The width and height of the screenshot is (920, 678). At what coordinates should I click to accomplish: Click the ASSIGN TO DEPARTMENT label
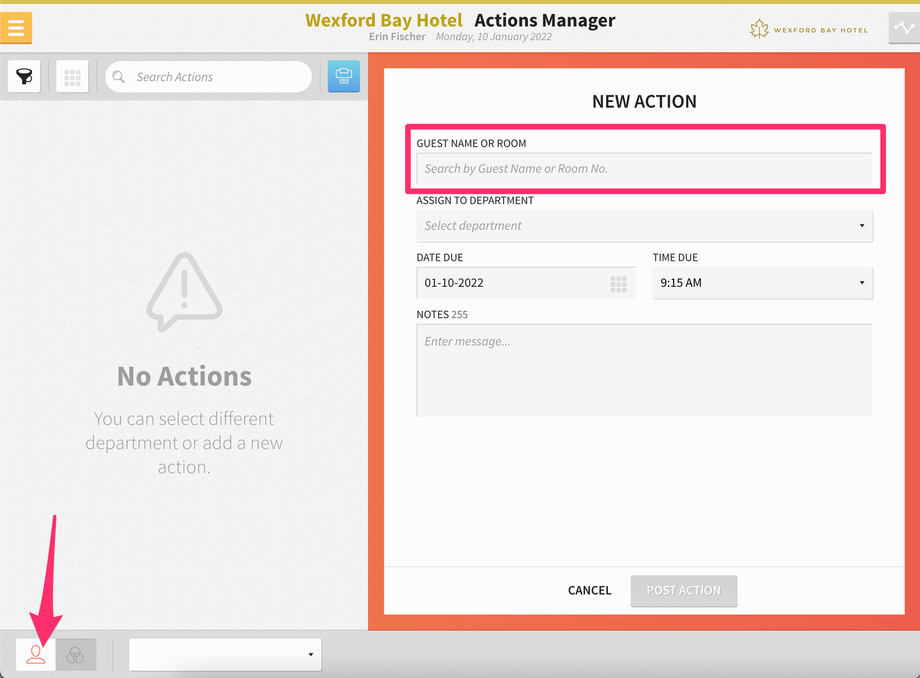click(475, 200)
